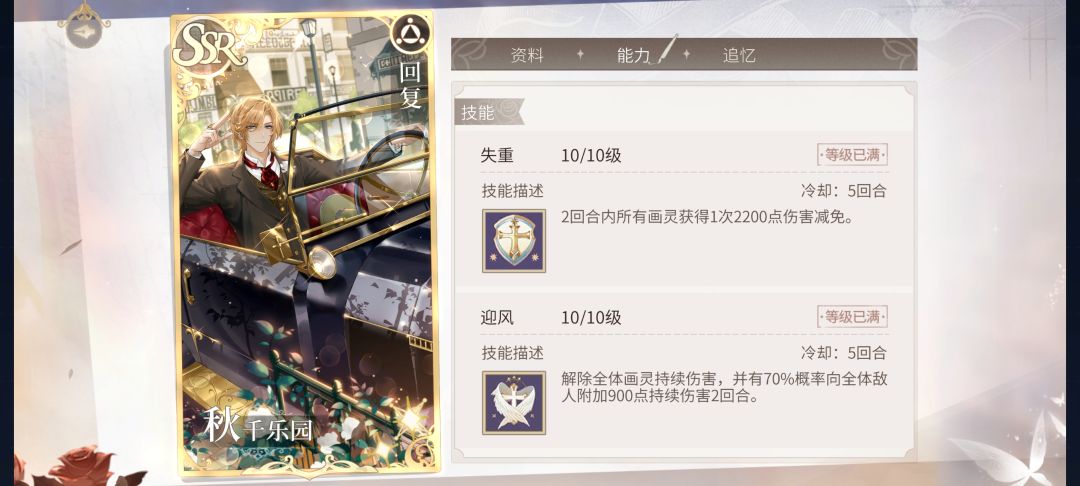Screen dimensions: 1080x486
Task: Tap the quill pen icon on tab bar
Action: click(x=667, y=50)
